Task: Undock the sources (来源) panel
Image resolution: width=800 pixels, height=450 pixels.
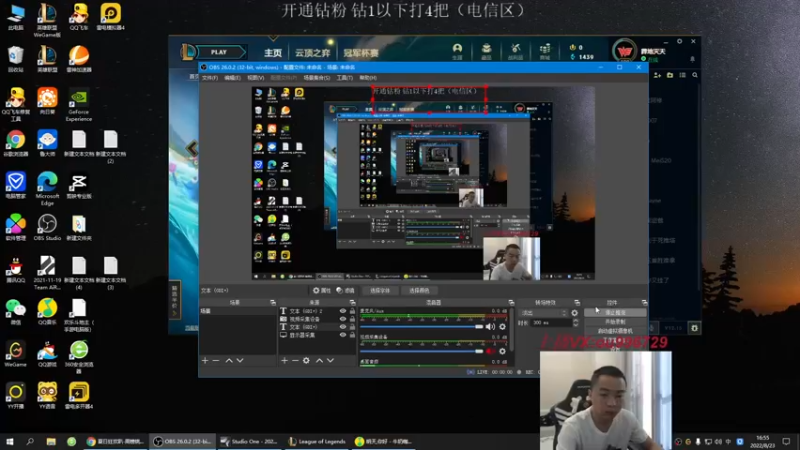Action: click(x=352, y=303)
